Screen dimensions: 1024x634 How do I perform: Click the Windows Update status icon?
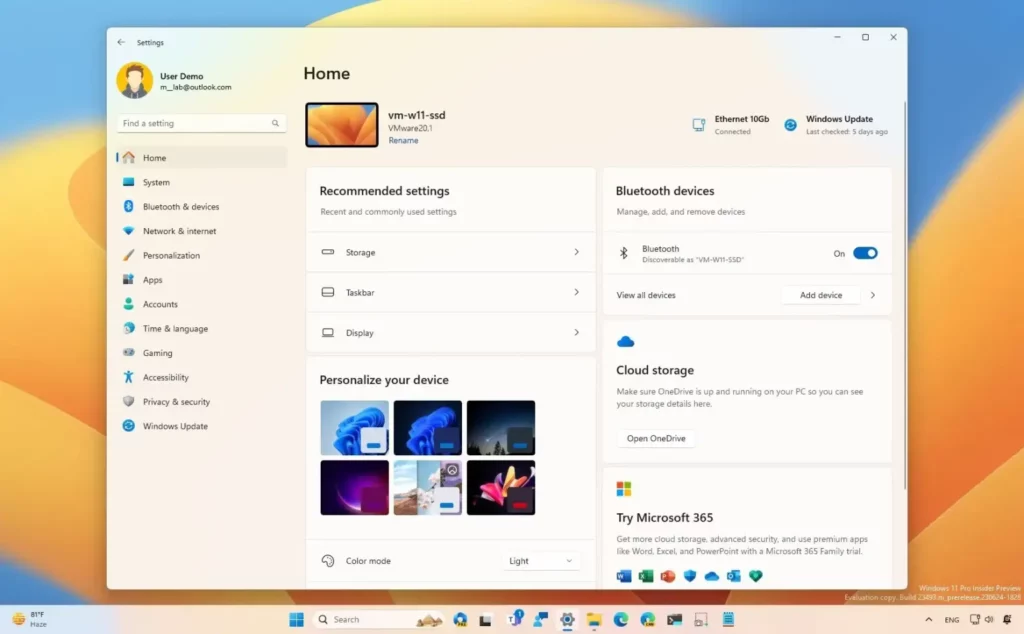coord(789,123)
